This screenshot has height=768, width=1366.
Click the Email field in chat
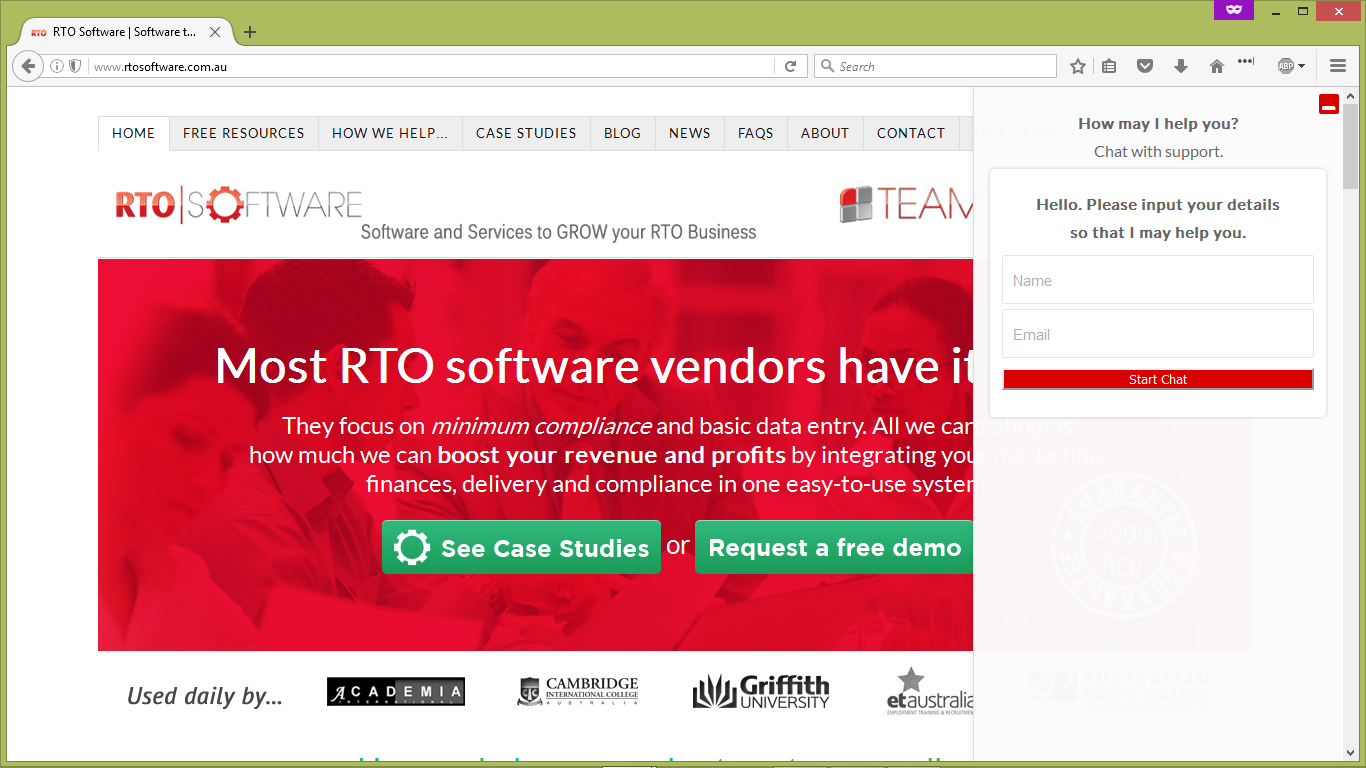pyautogui.click(x=1158, y=334)
